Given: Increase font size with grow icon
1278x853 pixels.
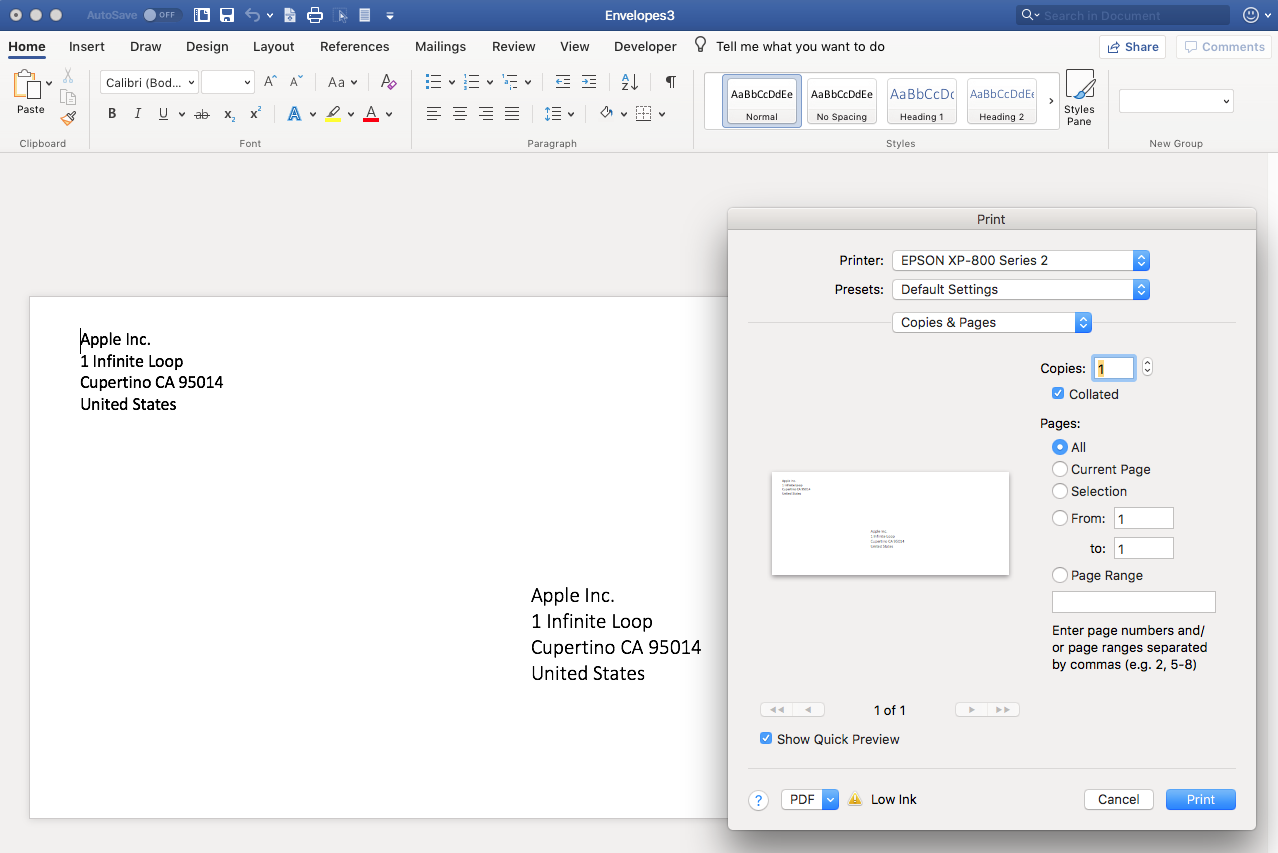Looking at the screenshot, I should click(x=270, y=82).
